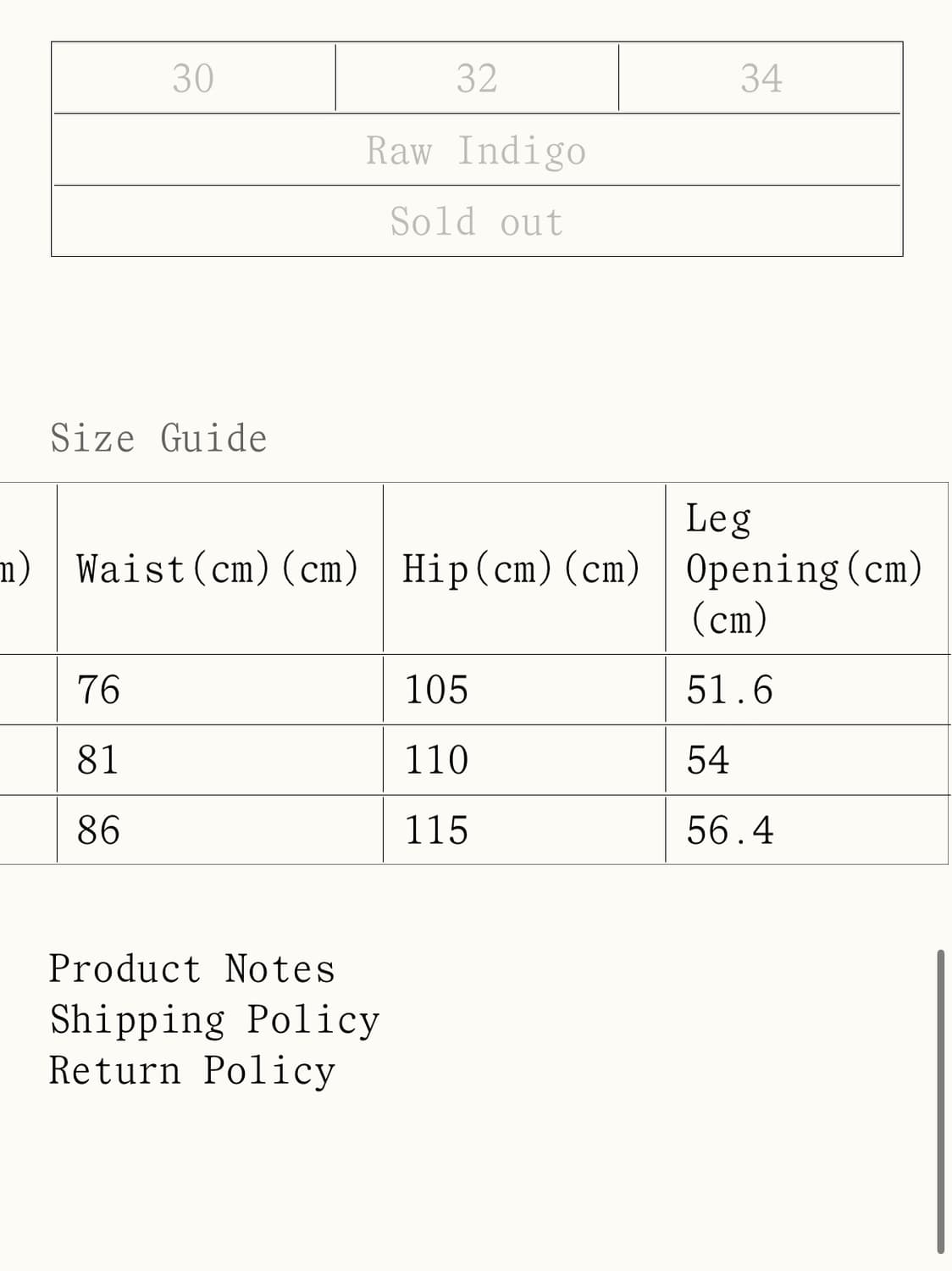Click the leg opening 51.6 cell

pos(806,690)
